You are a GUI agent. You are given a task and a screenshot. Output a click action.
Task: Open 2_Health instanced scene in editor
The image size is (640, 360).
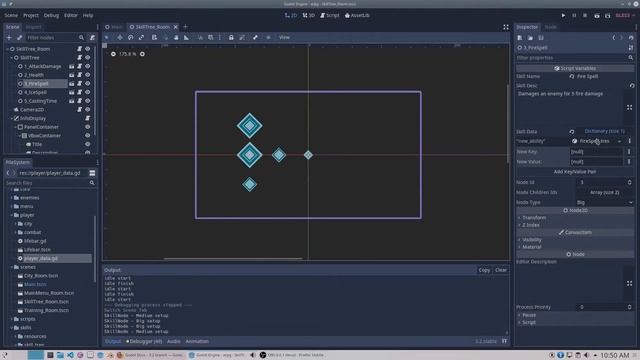coord(71,75)
